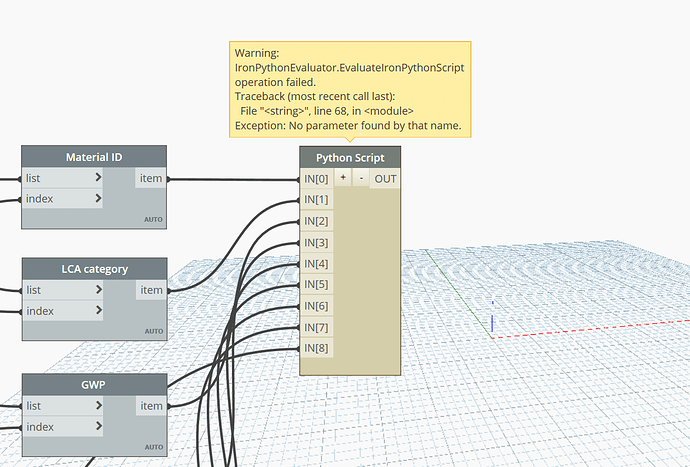
Task: Open Material ID AUTO lacing option
Action: [153, 219]
